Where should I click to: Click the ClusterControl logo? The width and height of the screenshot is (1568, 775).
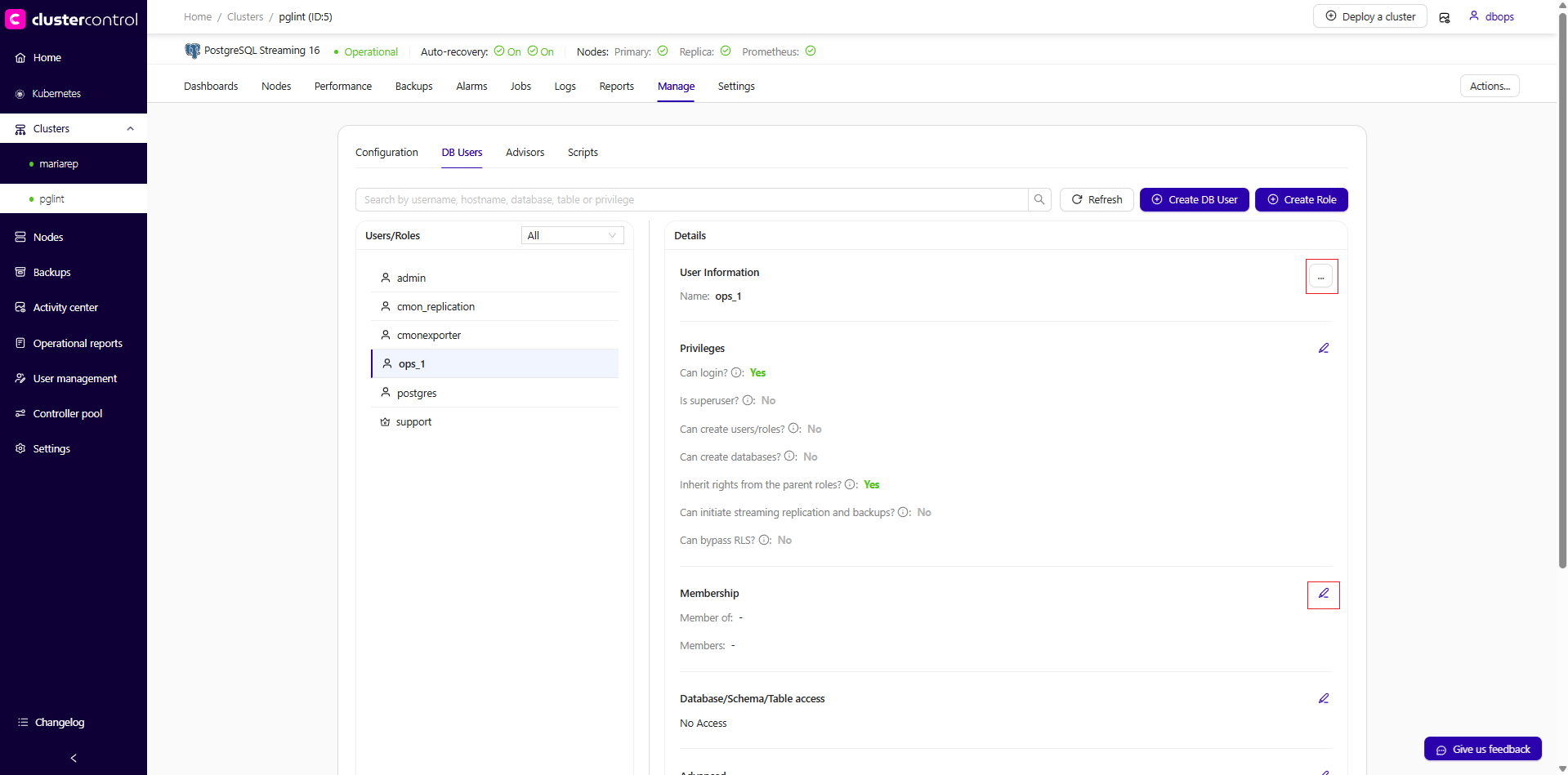point(72,18)
